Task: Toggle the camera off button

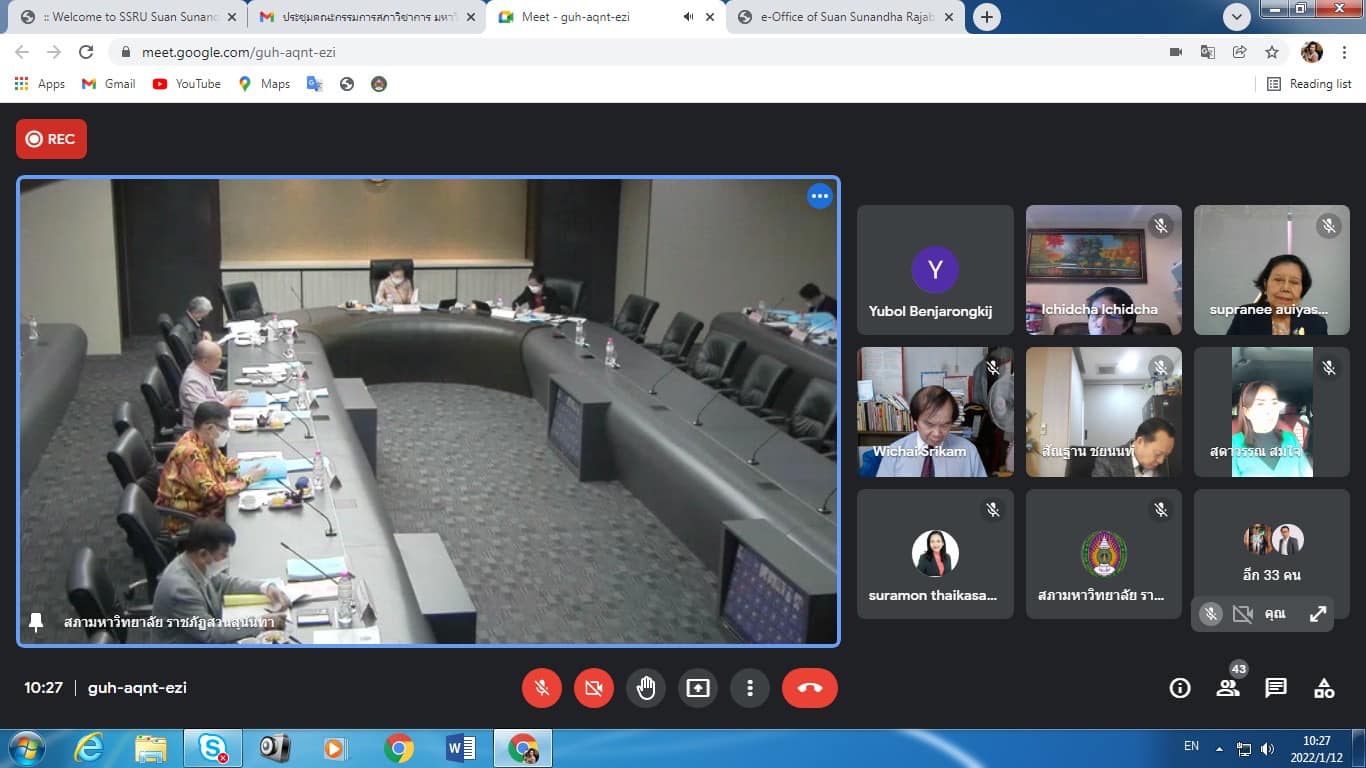Action: point(594,688)
